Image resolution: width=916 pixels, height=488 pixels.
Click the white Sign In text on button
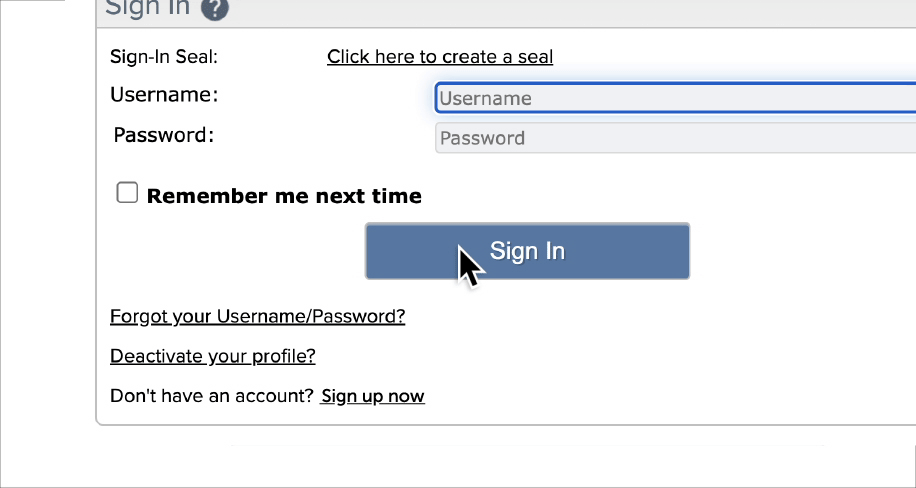tap(528, 251)
